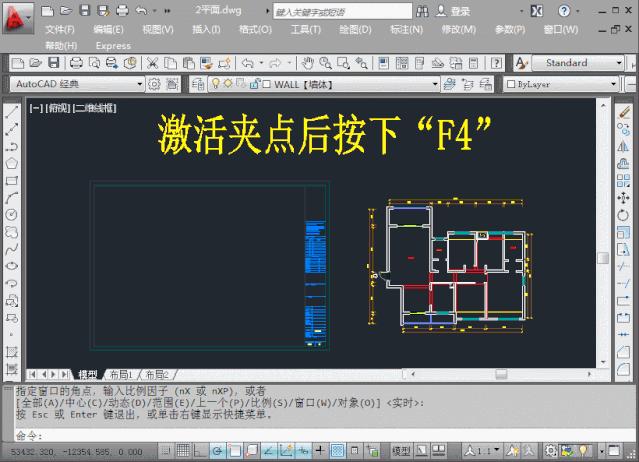Select the Rotate modify tool
639x462 pixels.
(x=623, y=215)
